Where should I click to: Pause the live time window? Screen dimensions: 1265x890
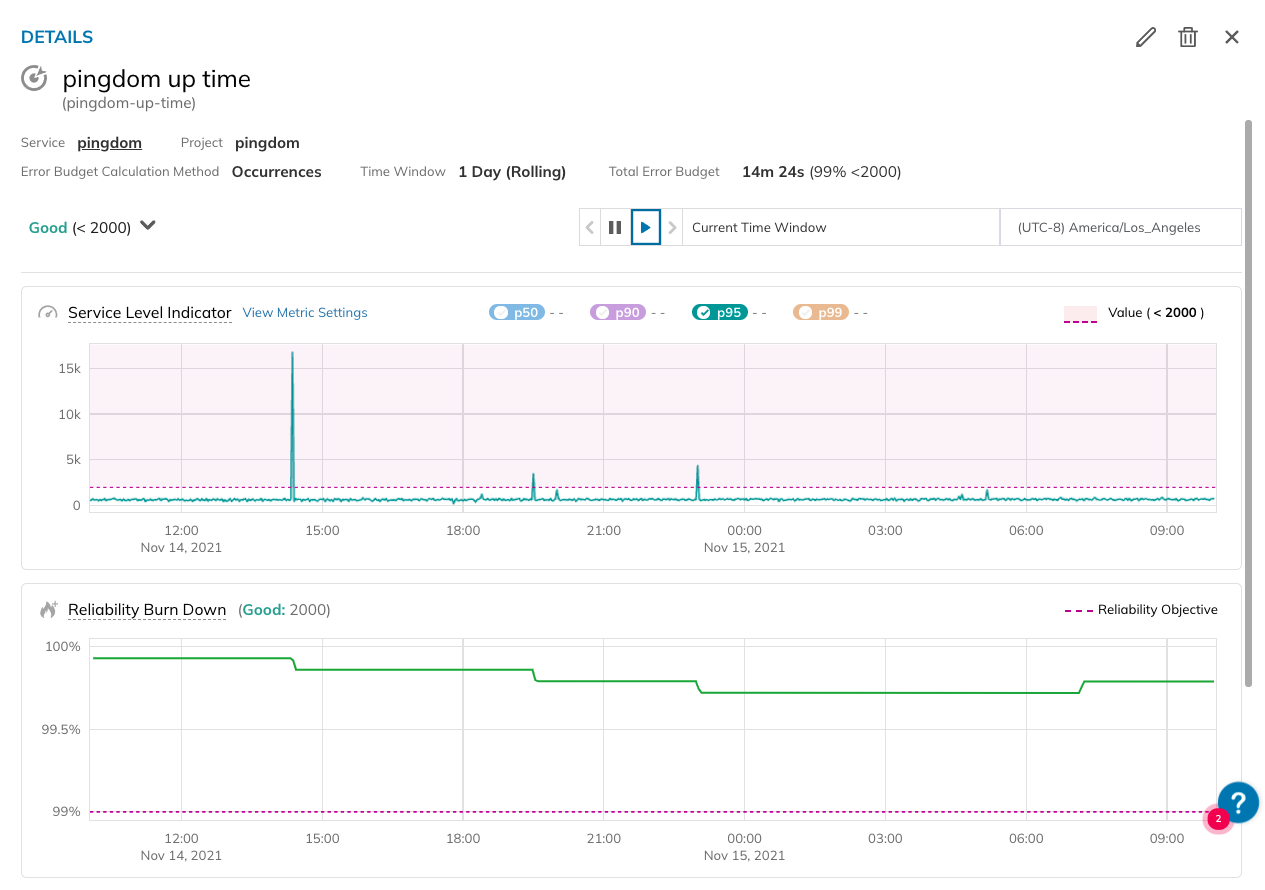(615, 227)
